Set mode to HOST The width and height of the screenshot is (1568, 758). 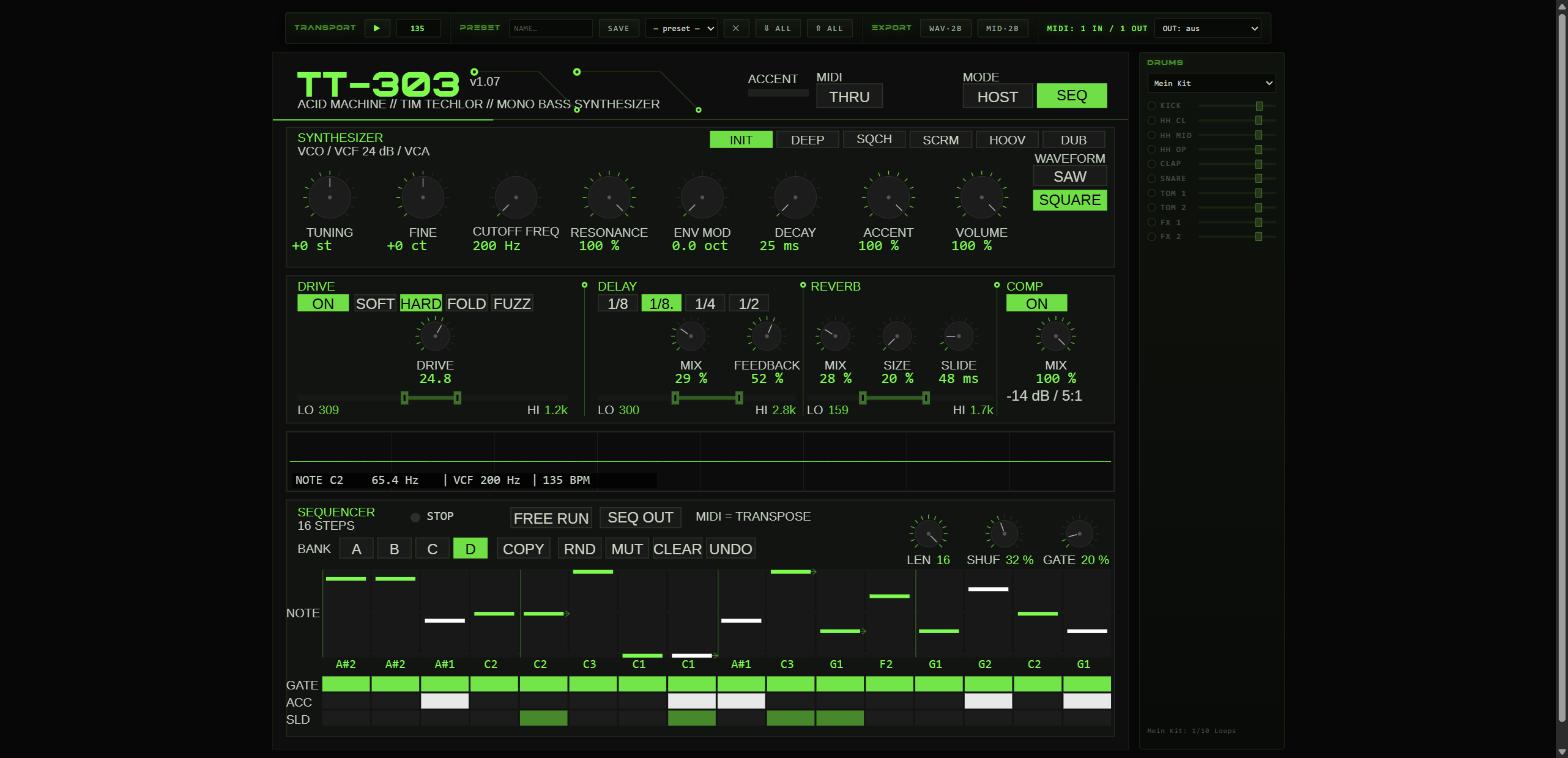tap(997, 96)
